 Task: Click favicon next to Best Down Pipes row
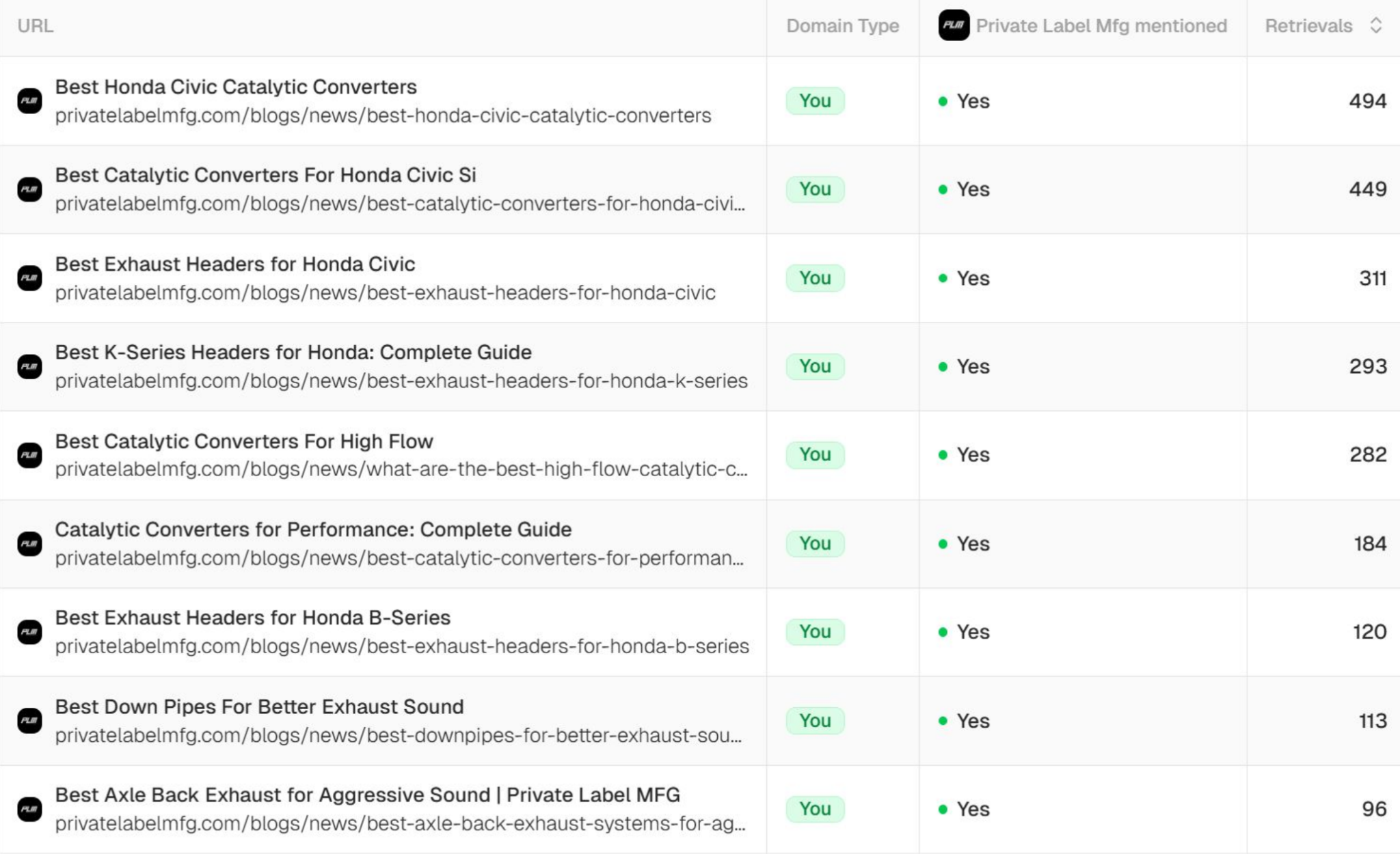pyautogui.click(x=29, y=721)
